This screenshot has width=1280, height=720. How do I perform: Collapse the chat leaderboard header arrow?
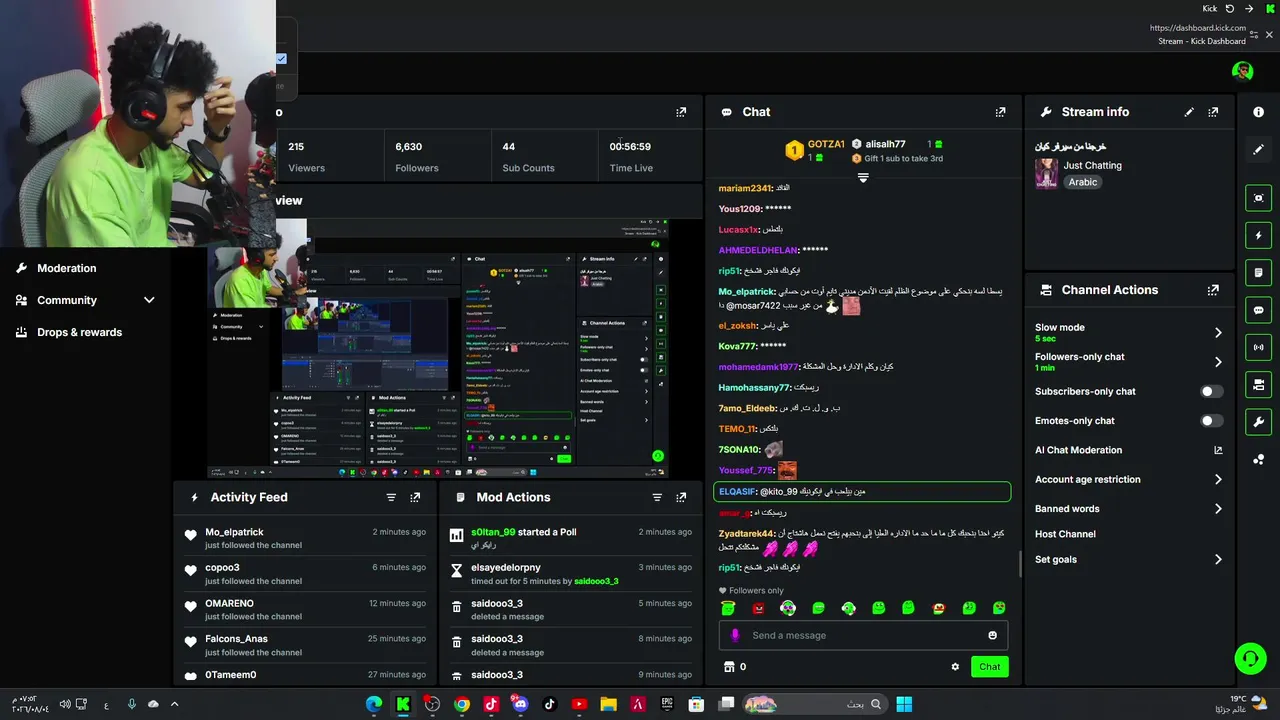(863, 178)
